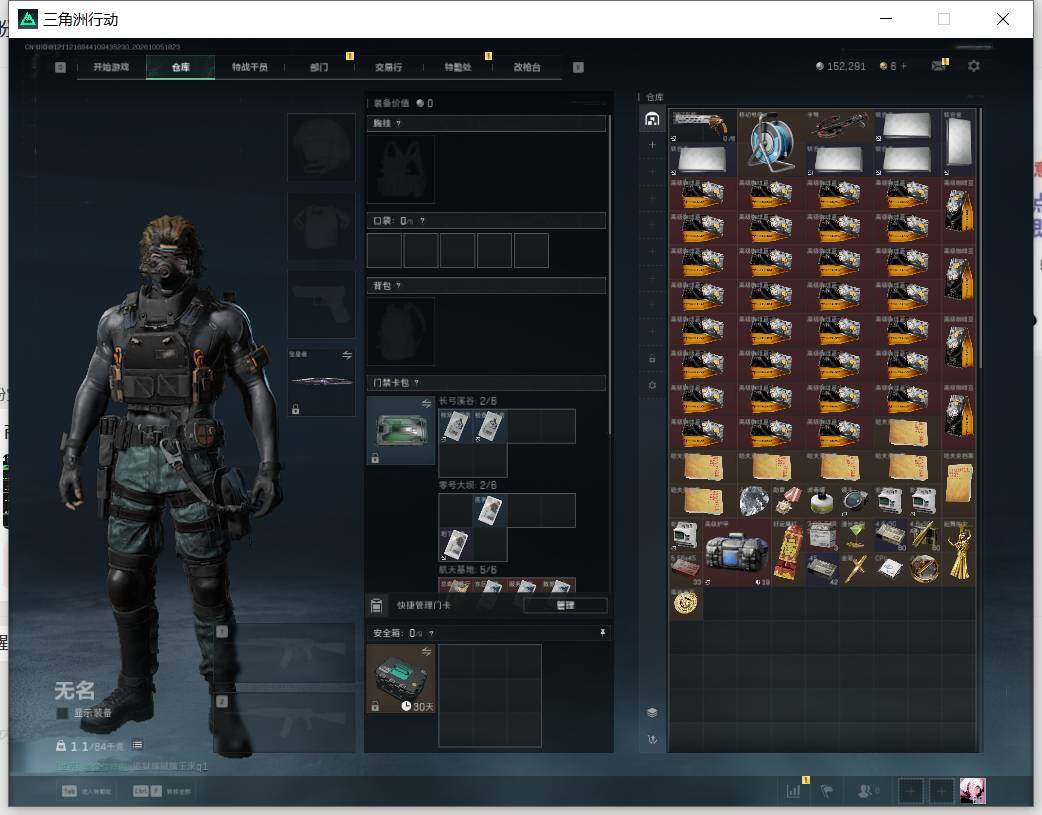Go to the 改枪台 tab
Viewport: 1042px width, 815px height.
(x=527, y=67)
